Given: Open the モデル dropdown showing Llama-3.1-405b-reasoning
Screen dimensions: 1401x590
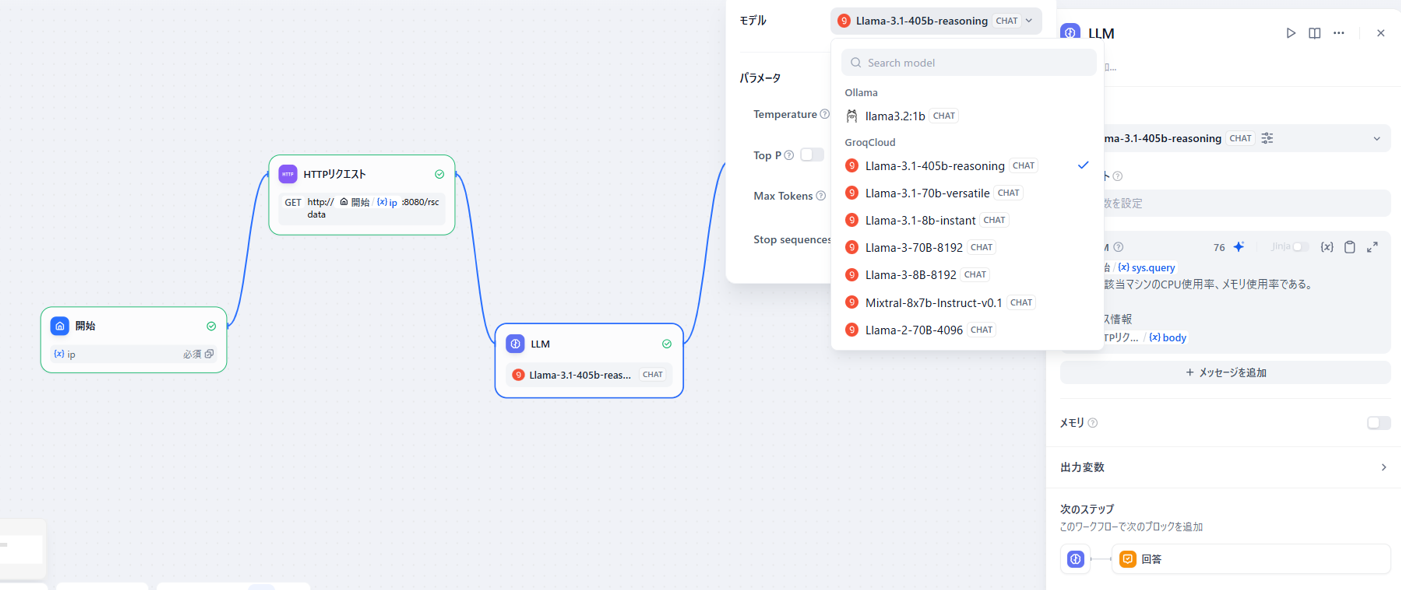Looking at the screenshot, I should coord(936,21).
